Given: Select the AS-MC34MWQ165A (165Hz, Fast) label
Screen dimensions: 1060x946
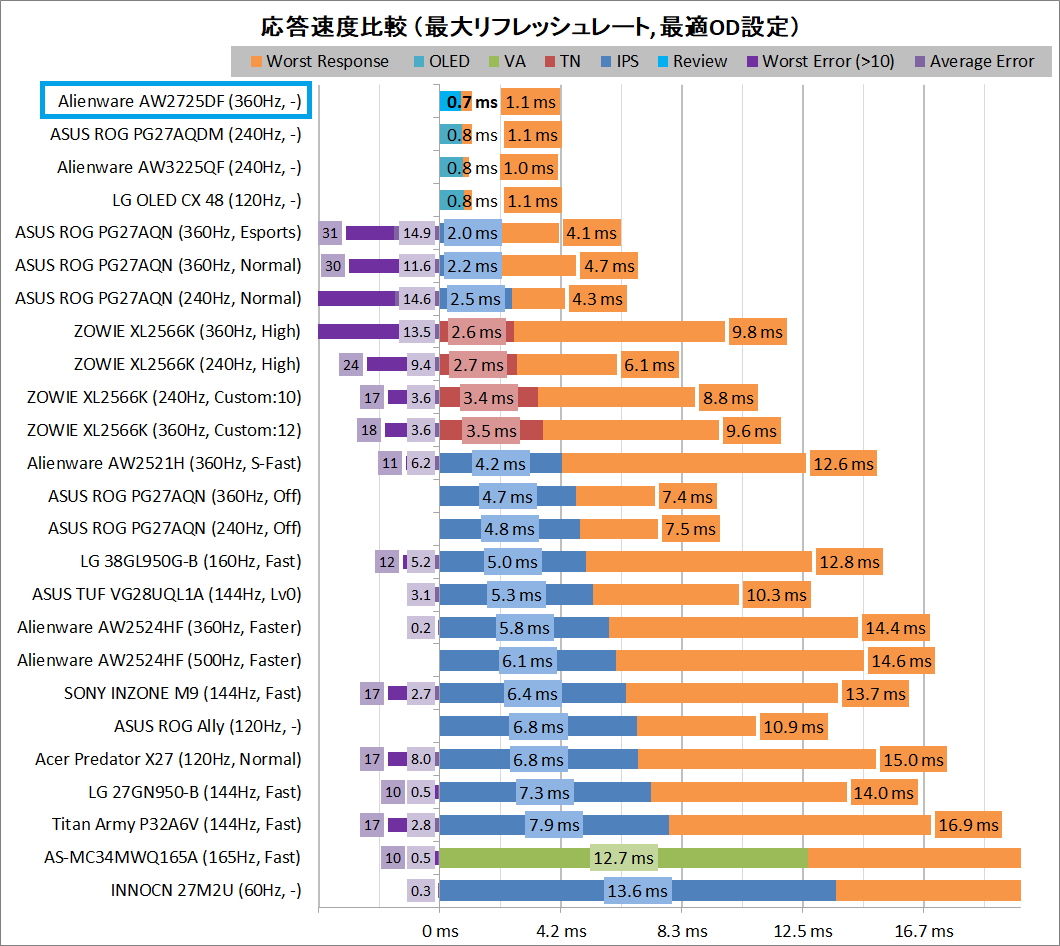Looking at the screenshot, I should coord(172,857).
